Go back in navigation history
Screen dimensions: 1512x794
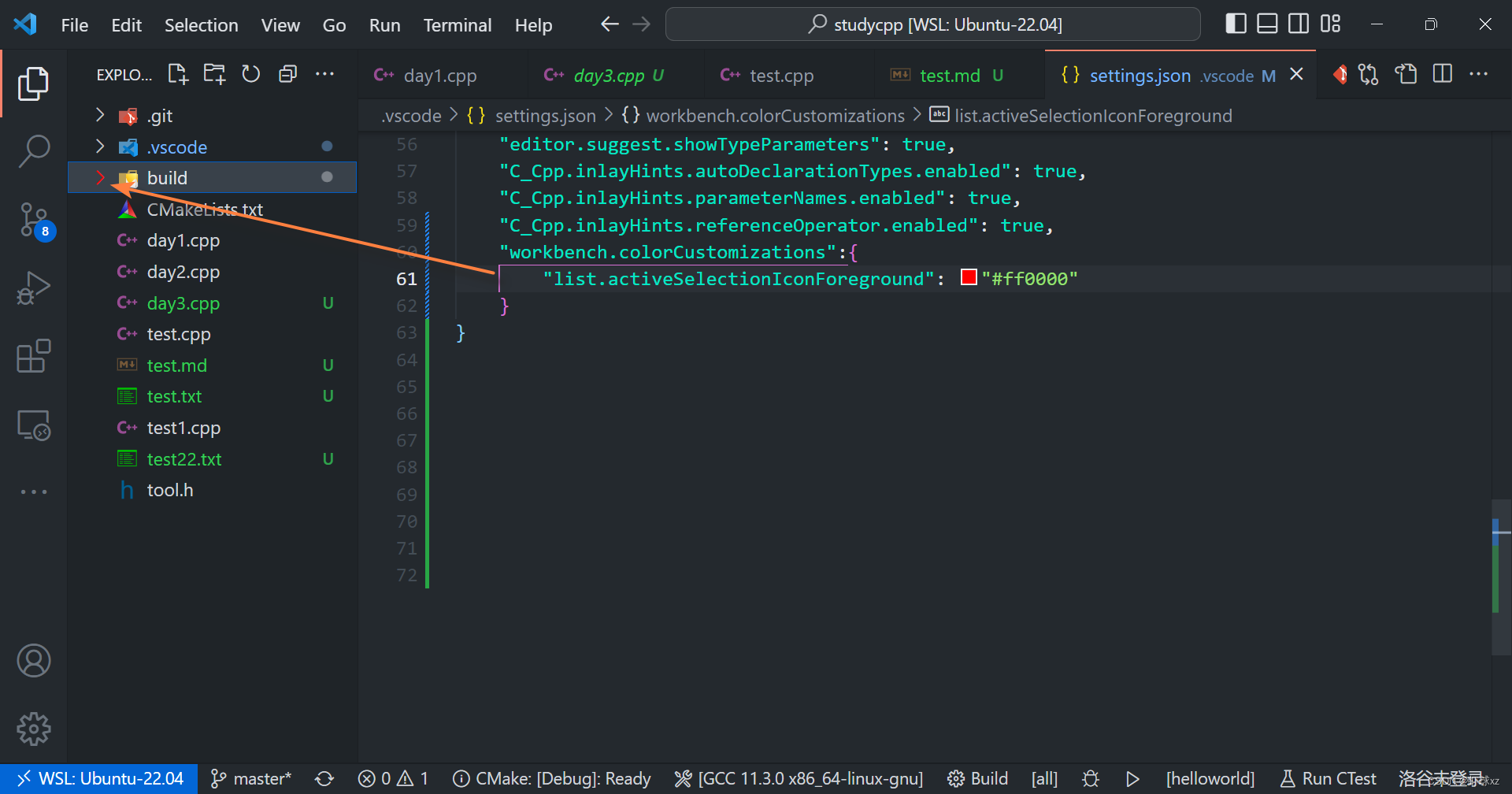pos(610,24)
